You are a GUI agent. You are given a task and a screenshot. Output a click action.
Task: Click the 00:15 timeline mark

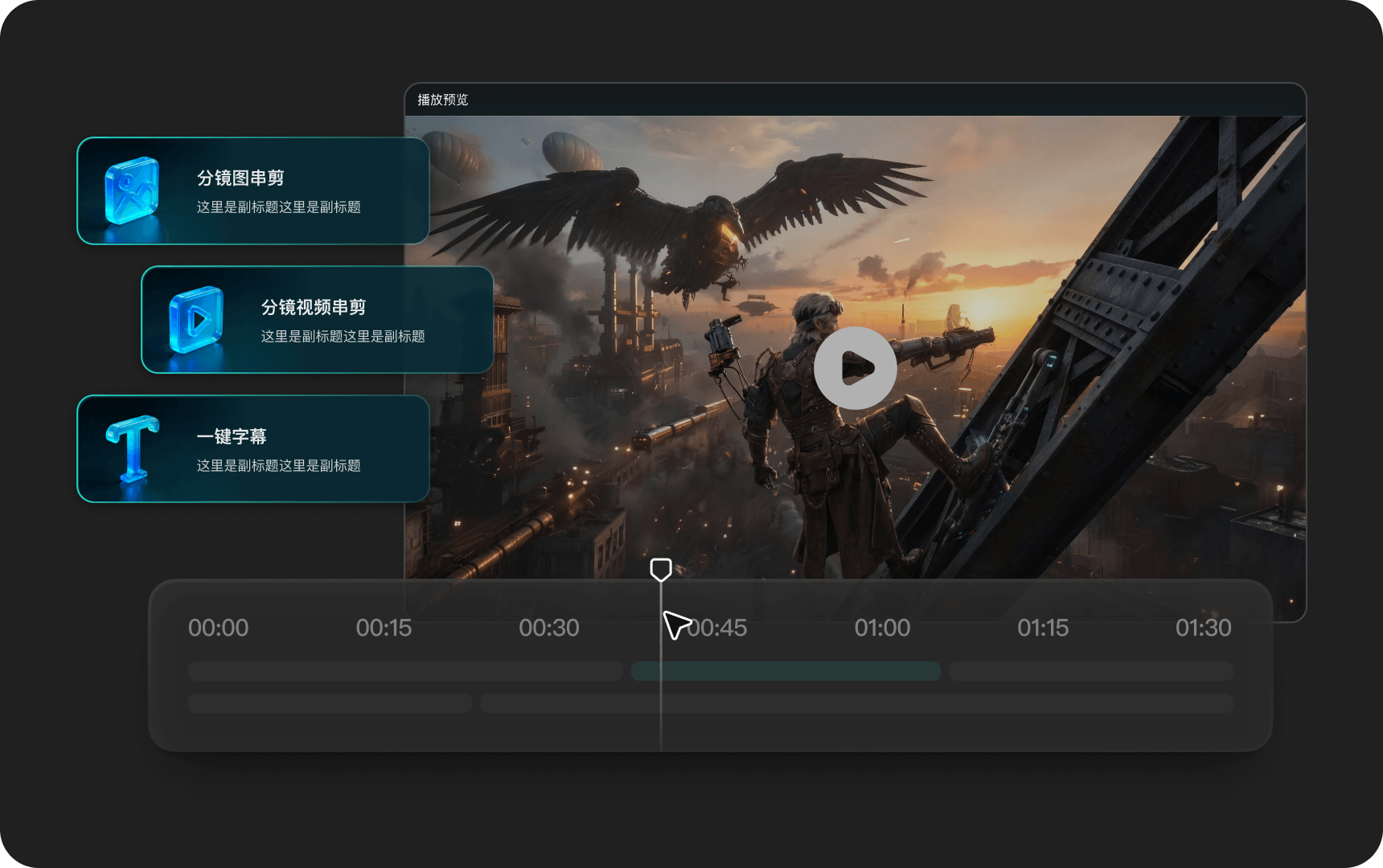click(x=384, y=628)
